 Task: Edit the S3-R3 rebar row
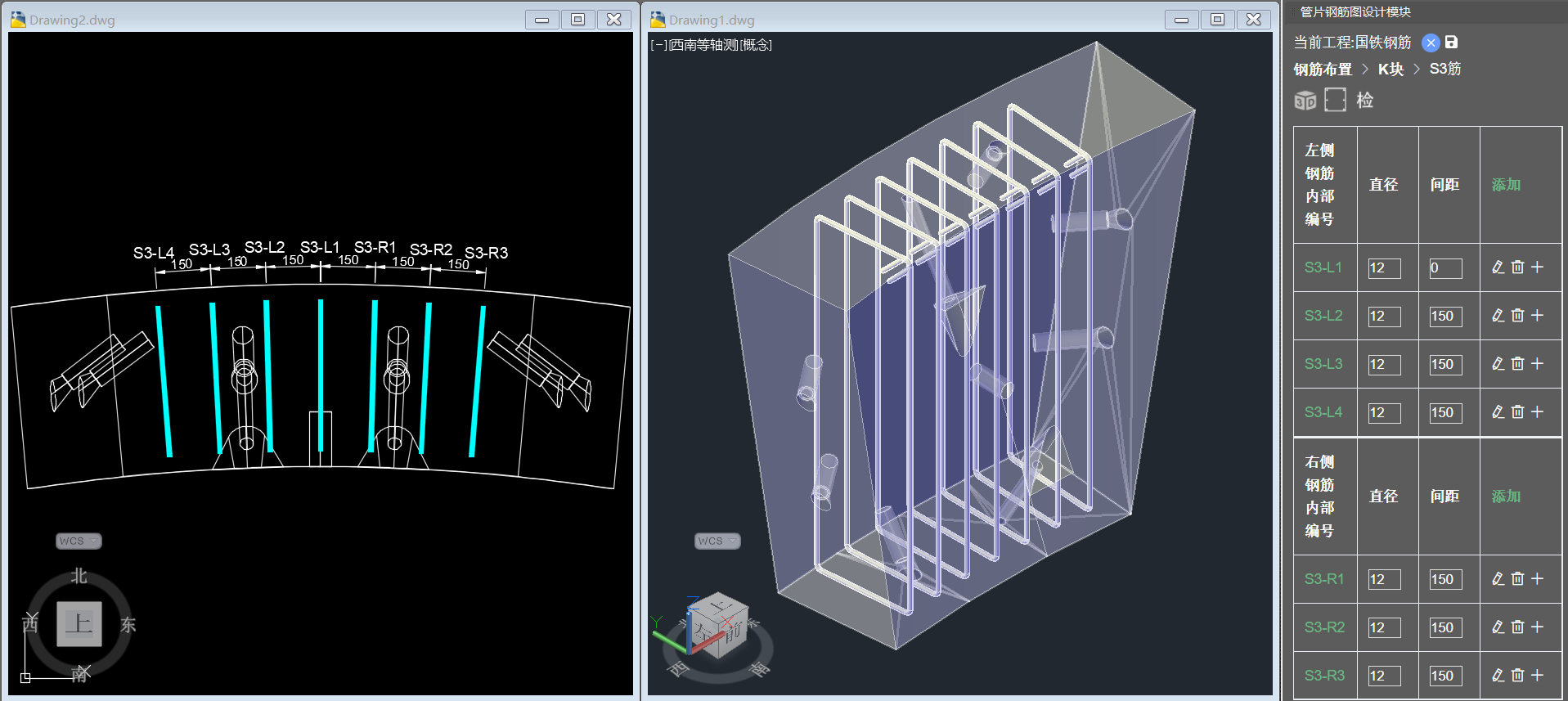click(x=1498, y=676)
